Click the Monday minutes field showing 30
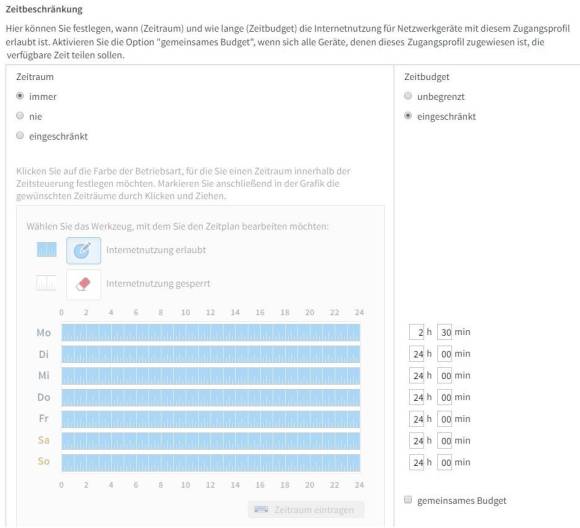This screenshot has height=528, width=580. (445, 332)
